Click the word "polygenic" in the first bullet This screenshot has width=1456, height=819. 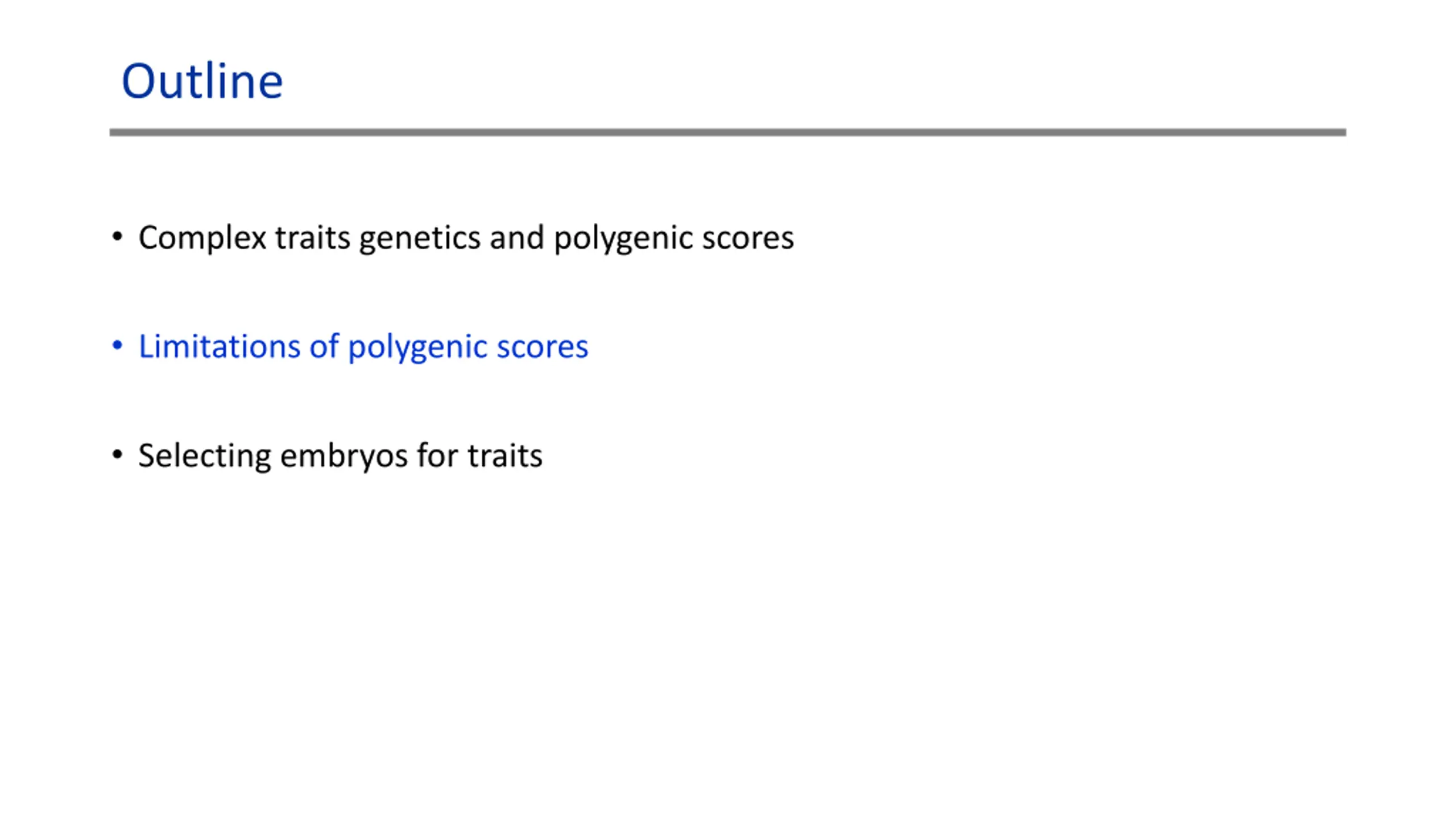coord(623,238)
